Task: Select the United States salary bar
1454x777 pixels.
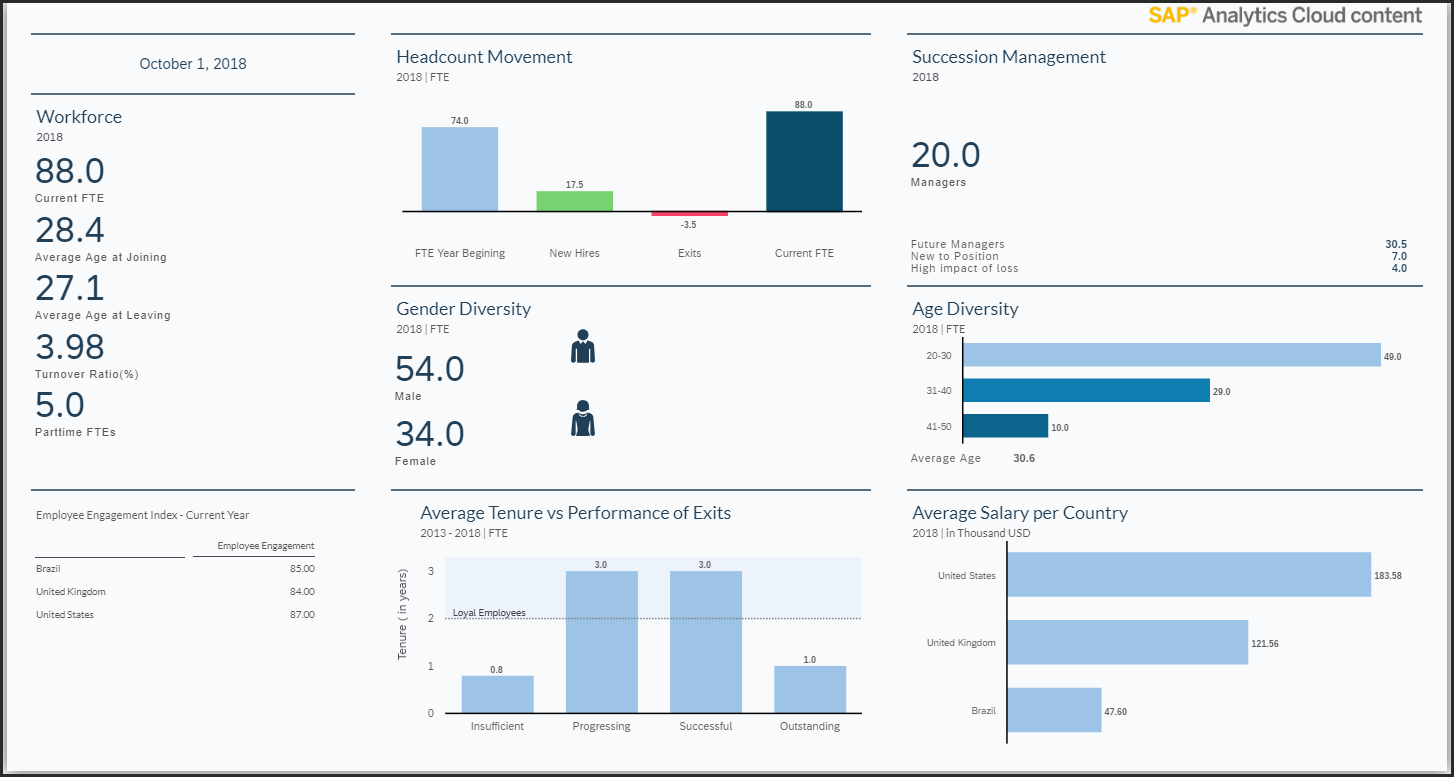Action: (1189, 575)
